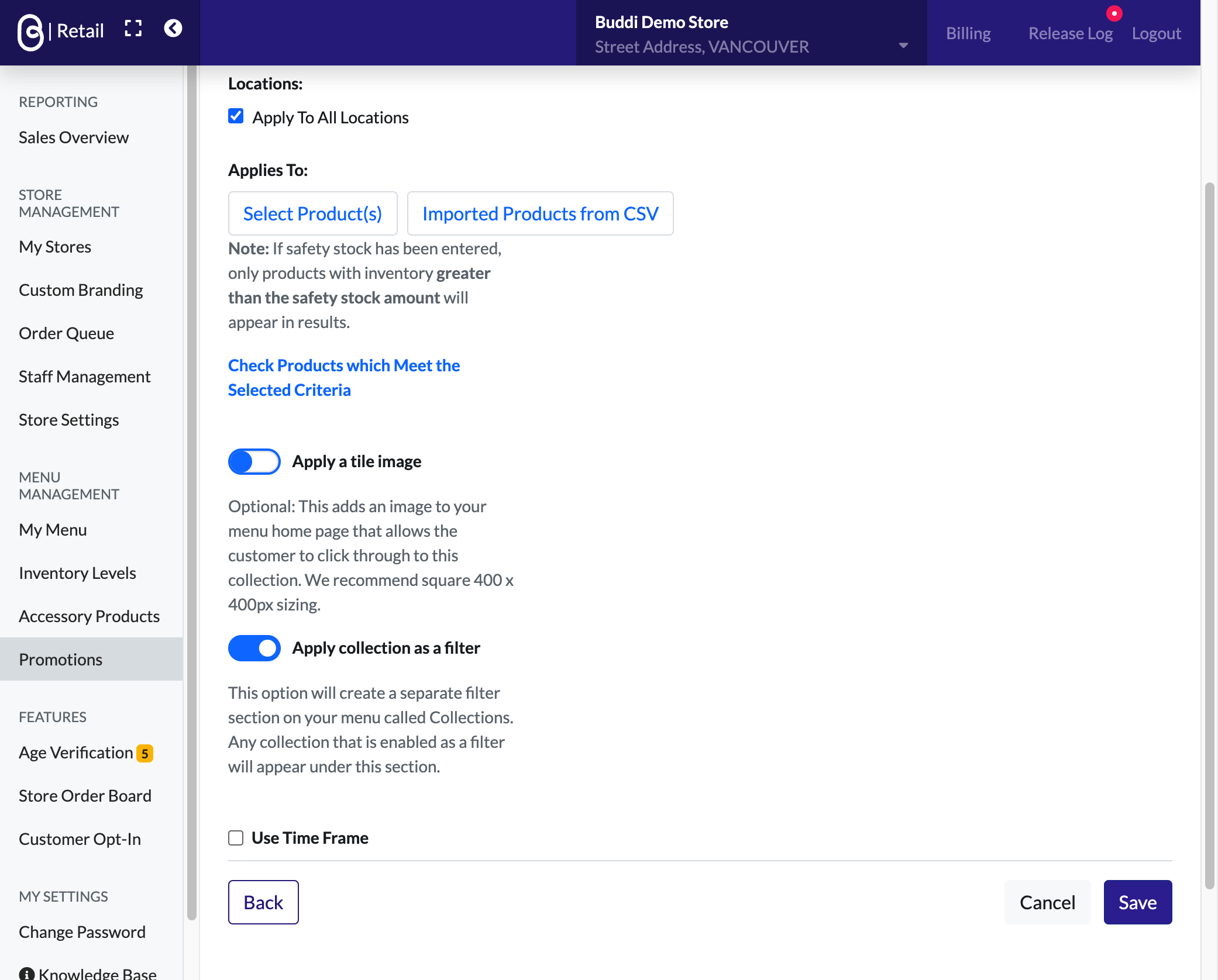Click Logout
Image resolution: width=1218 pixels, height=980 pixels.
(1156, 33)
